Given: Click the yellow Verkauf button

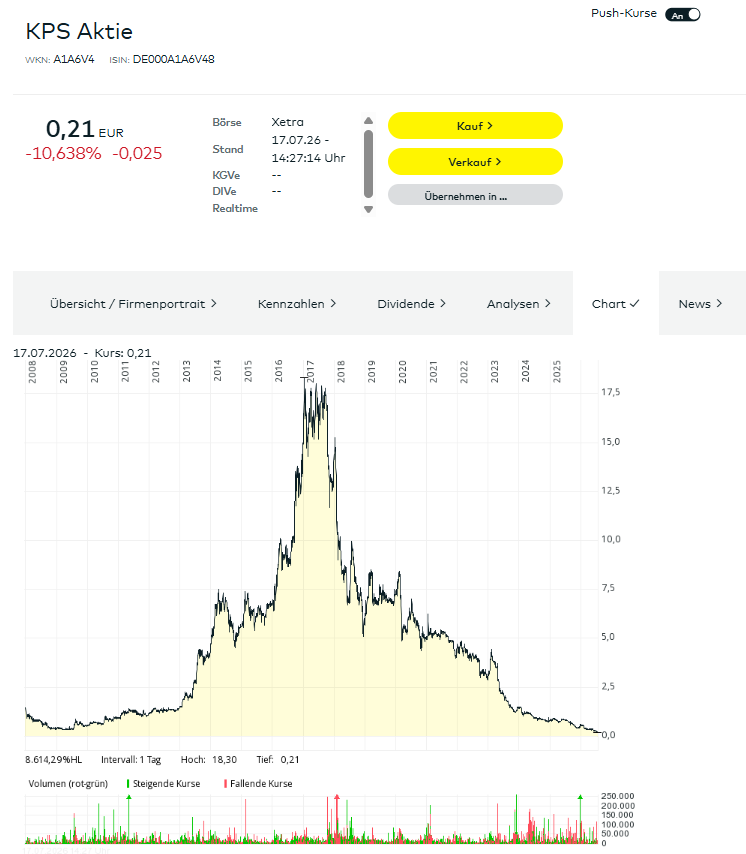Looking at the screenshot, I should (x=475, y=162).
